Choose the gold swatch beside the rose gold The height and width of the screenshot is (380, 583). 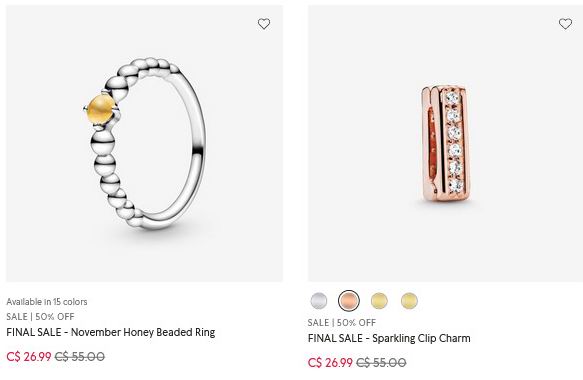pyautogui.click(x=379, y=301)
